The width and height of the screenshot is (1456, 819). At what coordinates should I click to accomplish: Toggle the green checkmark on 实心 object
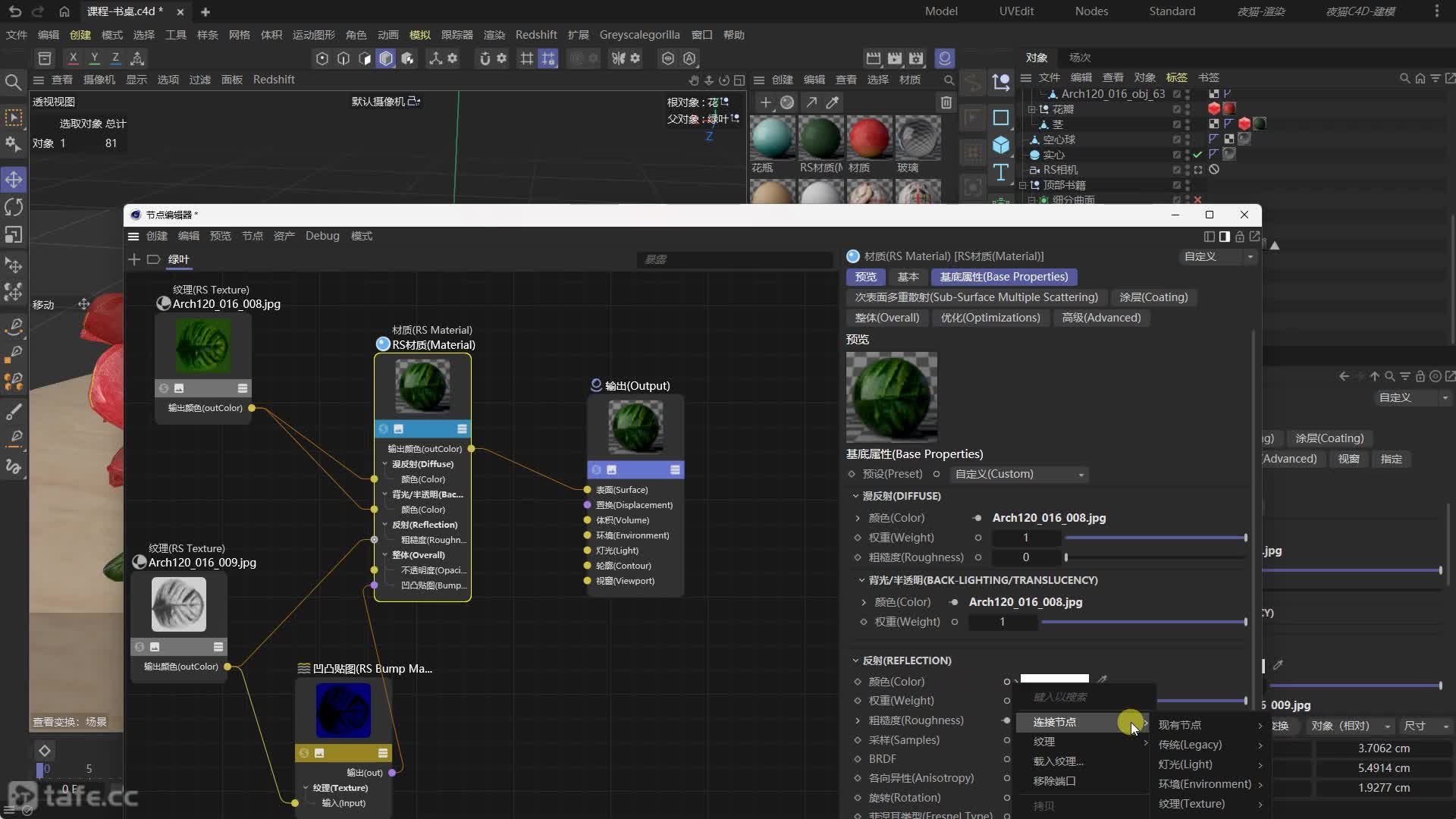tap(1197, 155)
